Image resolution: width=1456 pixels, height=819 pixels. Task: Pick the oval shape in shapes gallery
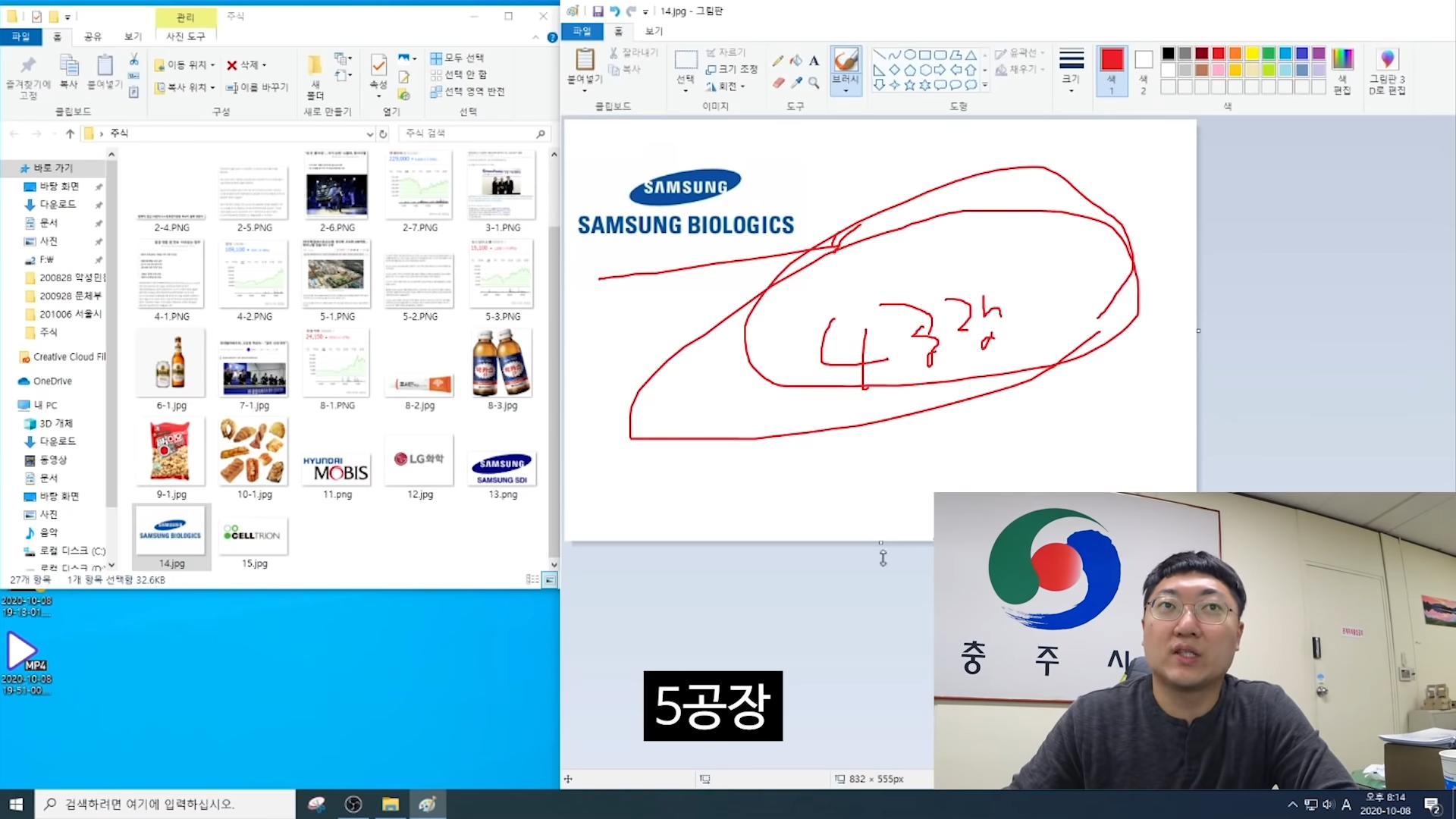click(x=909, y=55)
